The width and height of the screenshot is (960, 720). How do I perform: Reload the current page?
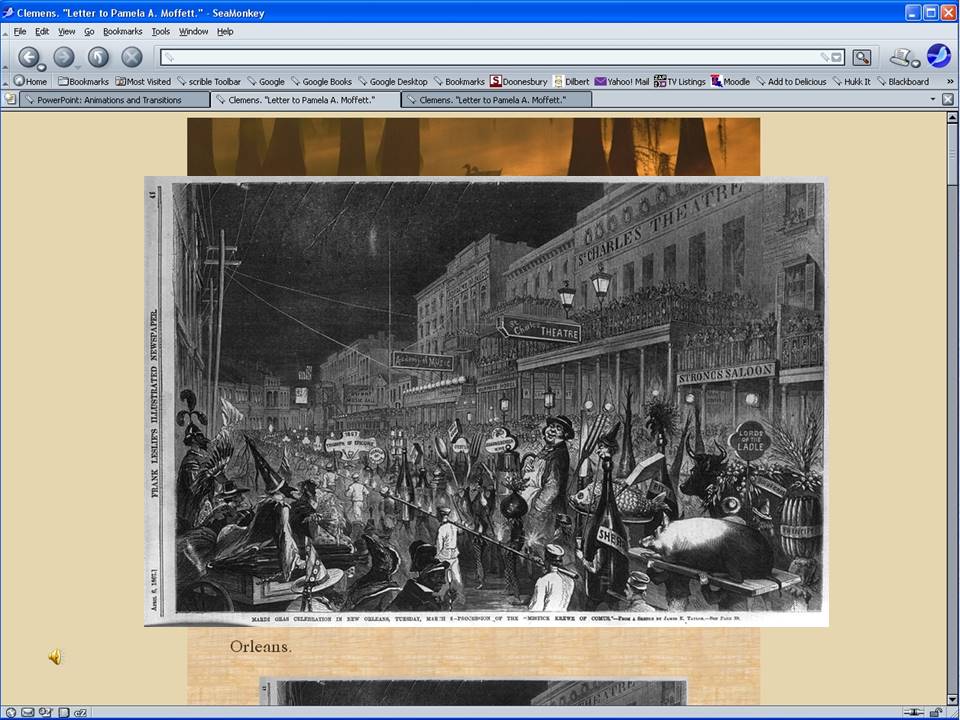click(x=98, y=57)
